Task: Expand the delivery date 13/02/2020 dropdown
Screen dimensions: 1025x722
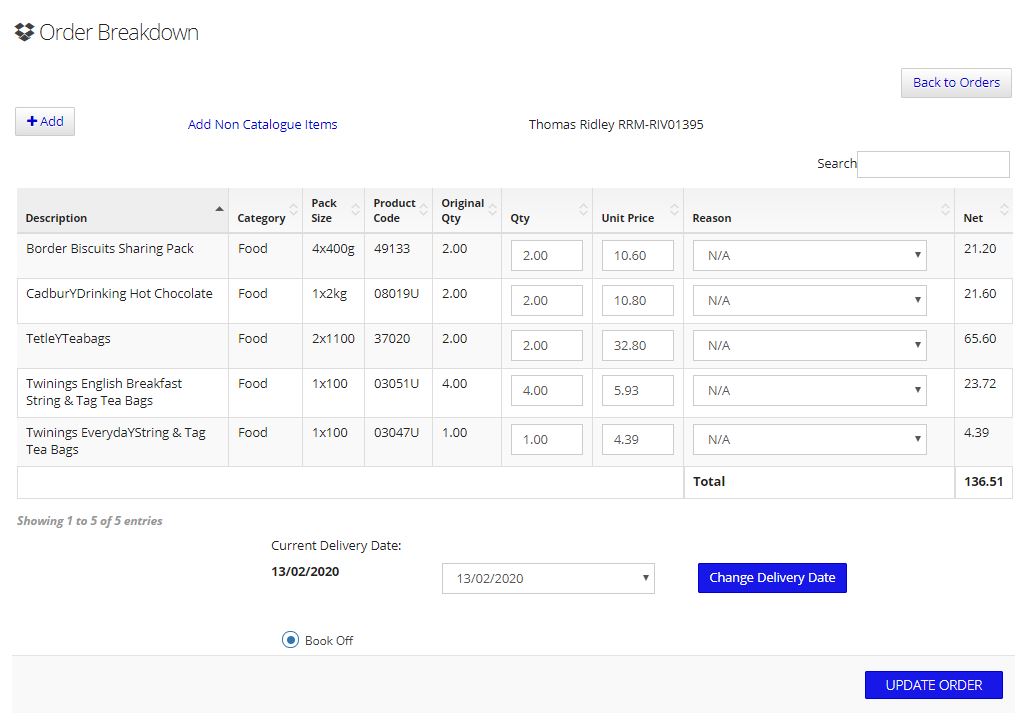Action: point(548,578)
